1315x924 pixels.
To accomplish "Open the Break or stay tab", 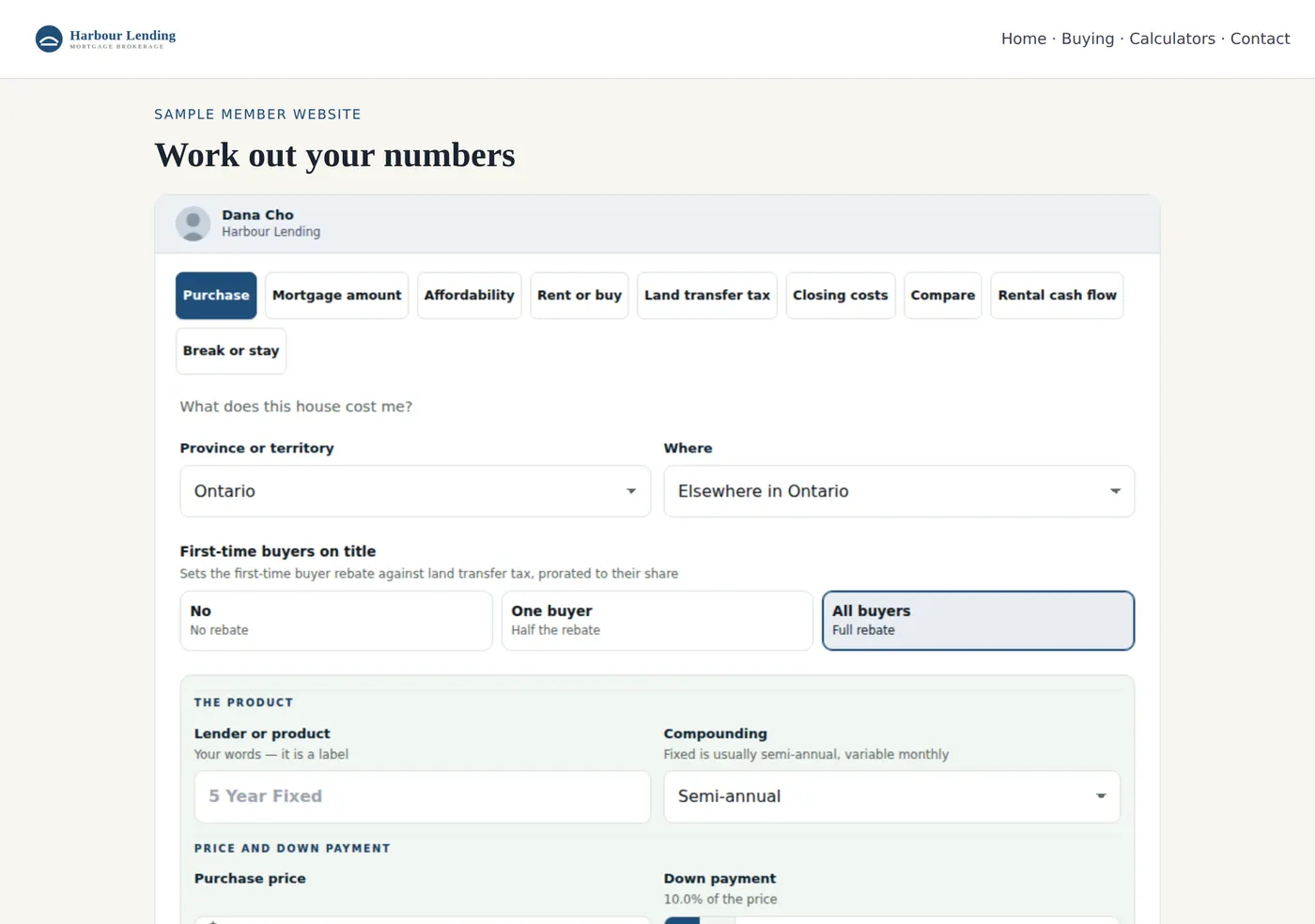I will click(231, 351).
